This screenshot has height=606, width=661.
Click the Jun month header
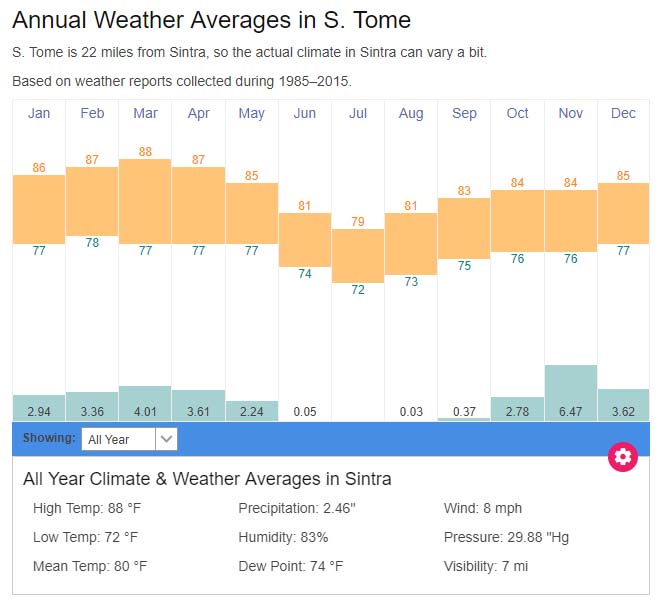point(305,114)
